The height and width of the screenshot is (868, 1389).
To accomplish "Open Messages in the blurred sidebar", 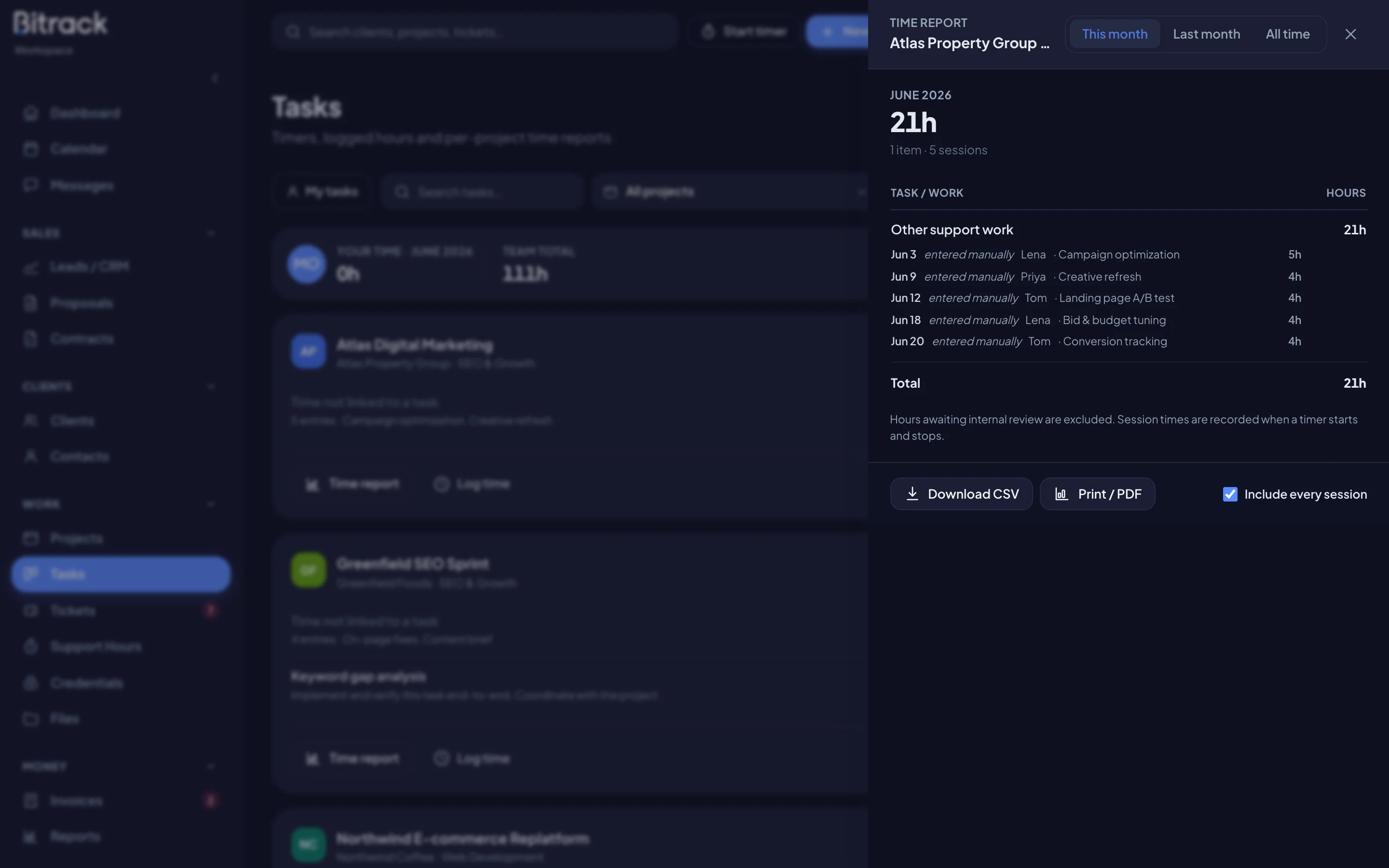I will tap(121, 186).
